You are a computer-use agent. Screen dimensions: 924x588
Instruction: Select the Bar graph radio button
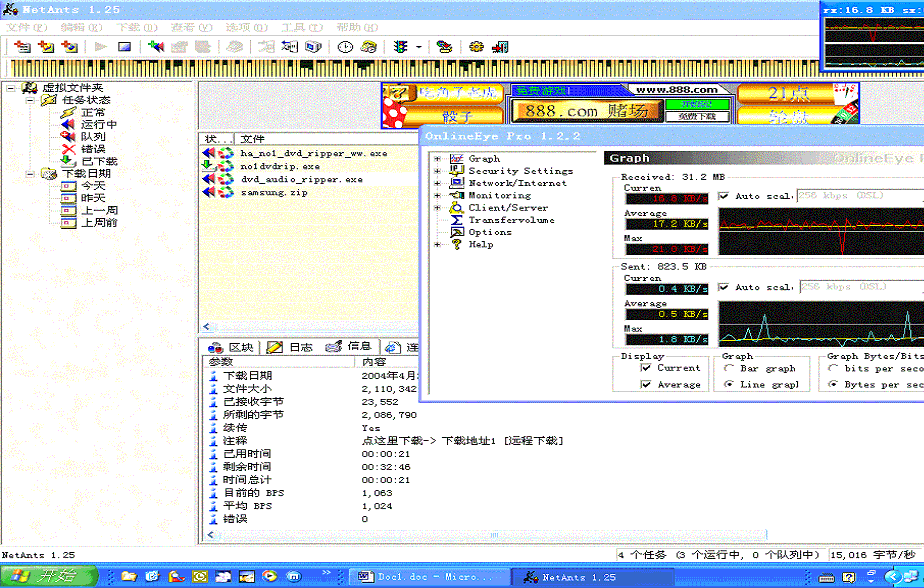point(728,368)
